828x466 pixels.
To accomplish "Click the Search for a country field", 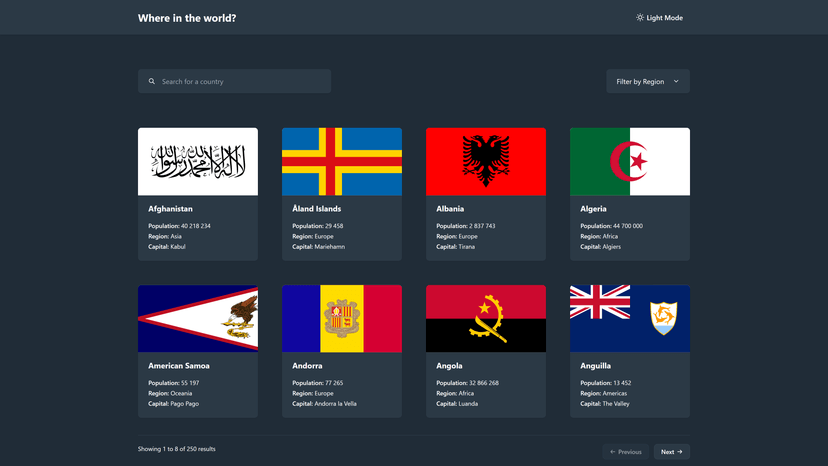I will 240,82.
